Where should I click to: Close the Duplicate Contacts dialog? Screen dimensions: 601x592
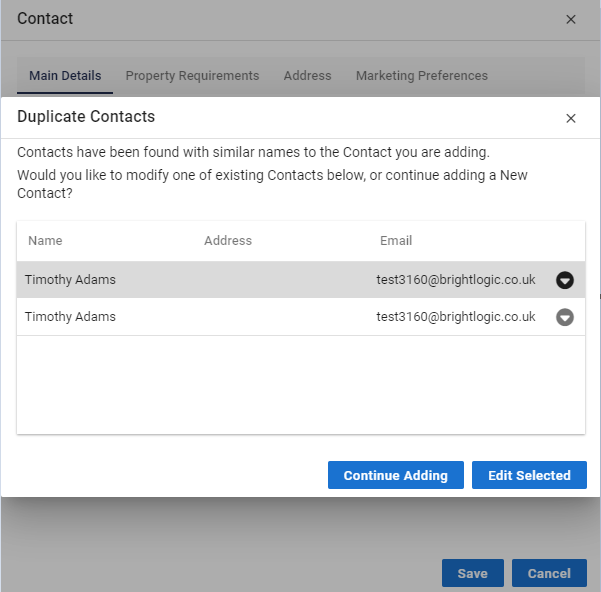click(x=570, y=118)
